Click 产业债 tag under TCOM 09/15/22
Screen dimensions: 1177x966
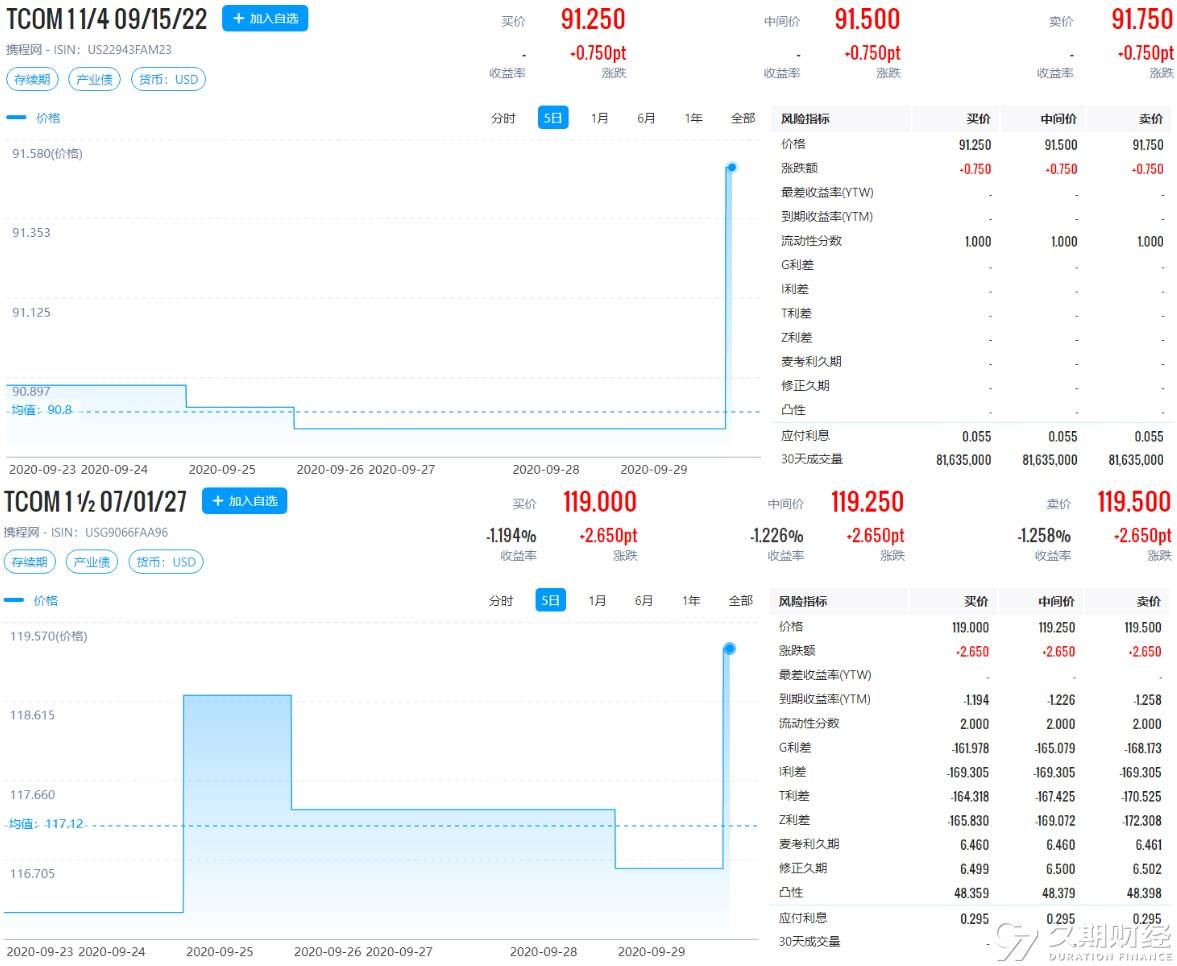coord(95,80)
